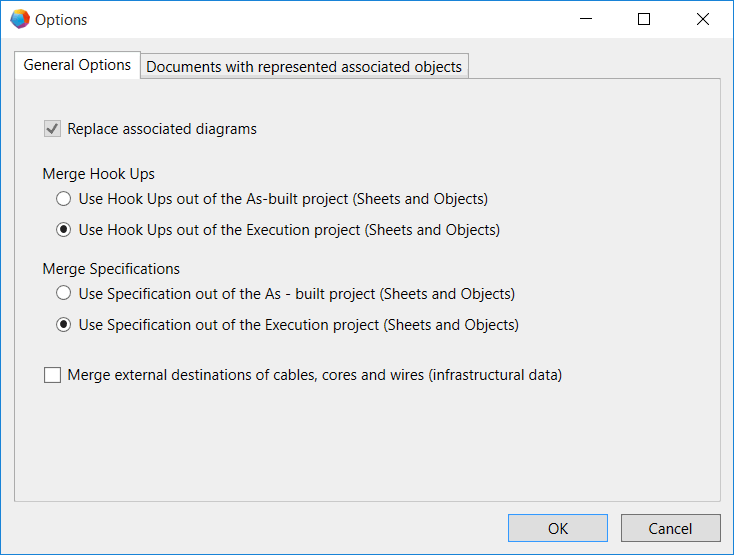This screenshot has height=555, width=734.
Task: Dismiss dialog using the Cancel button
Action: pyautogui.click(x=670, y=528)
